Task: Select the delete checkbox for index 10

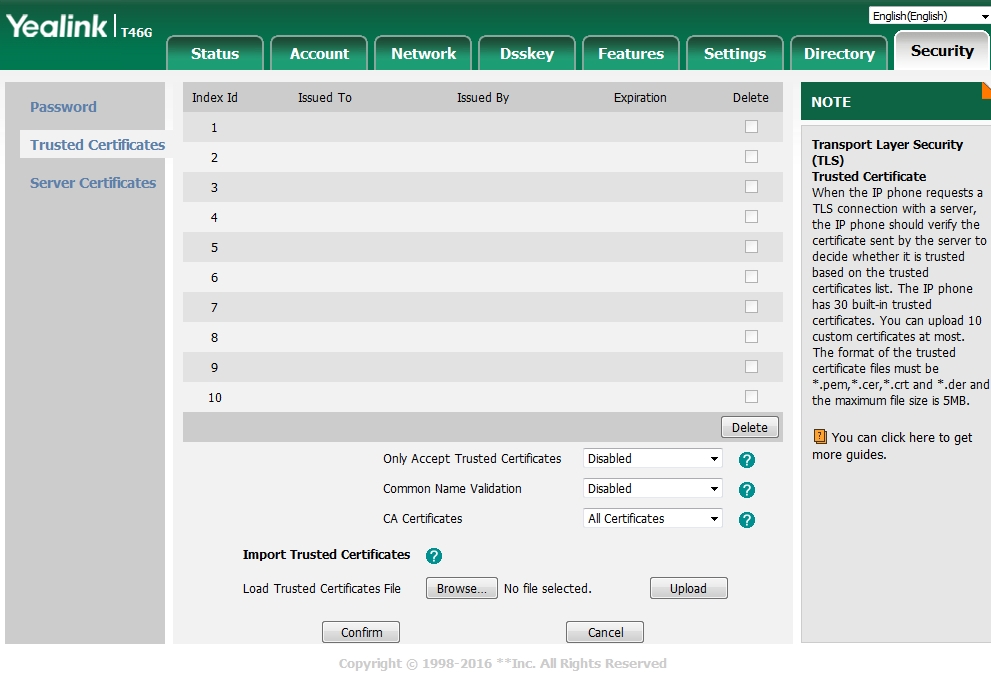Action: click(x=751, y=397)
